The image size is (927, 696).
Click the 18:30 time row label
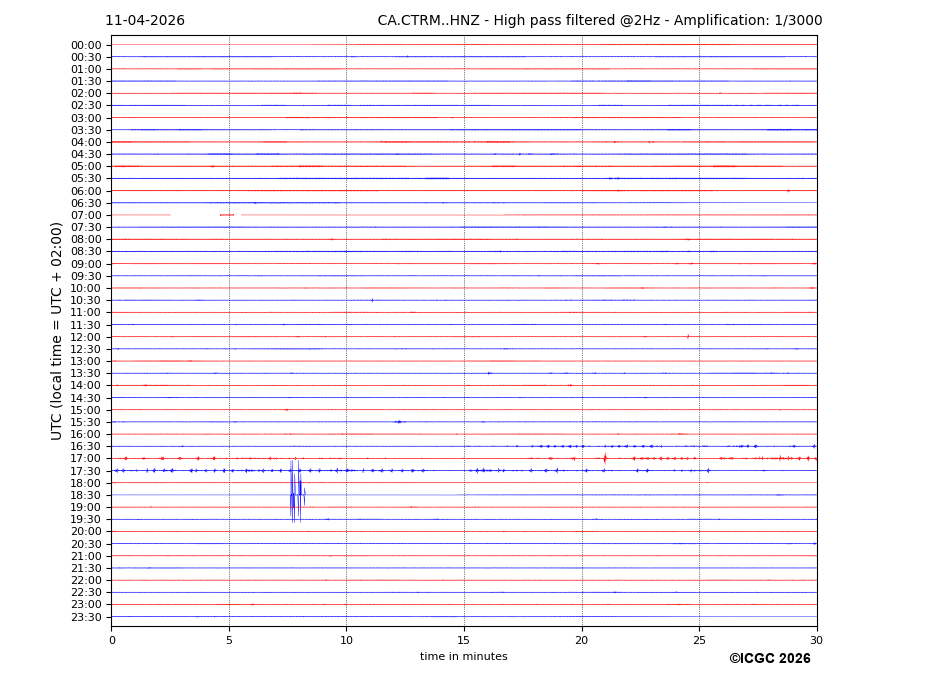[x=85, y=495]
